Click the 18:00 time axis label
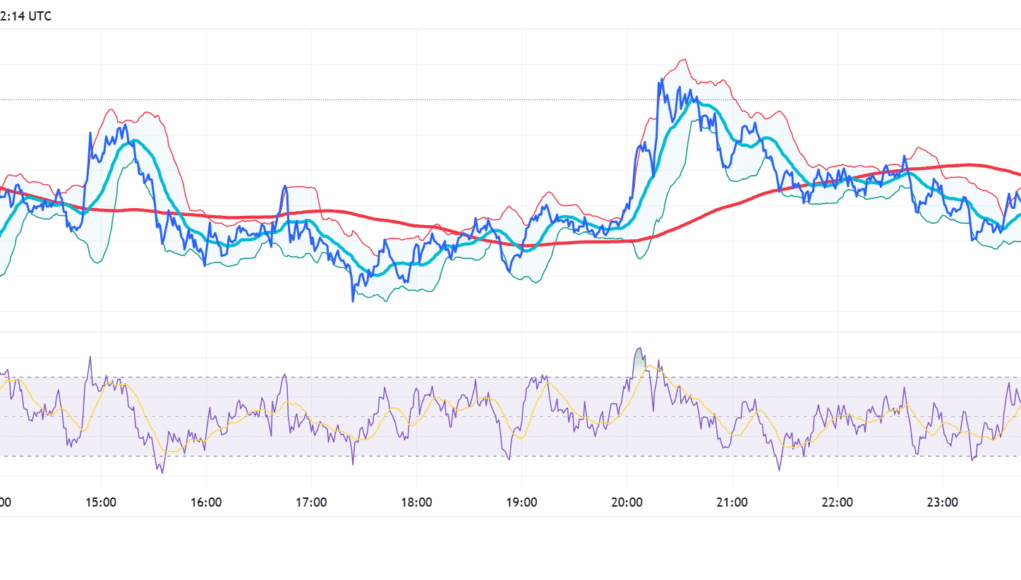Viewport: 1021px width, 580px height. point(416,502)
